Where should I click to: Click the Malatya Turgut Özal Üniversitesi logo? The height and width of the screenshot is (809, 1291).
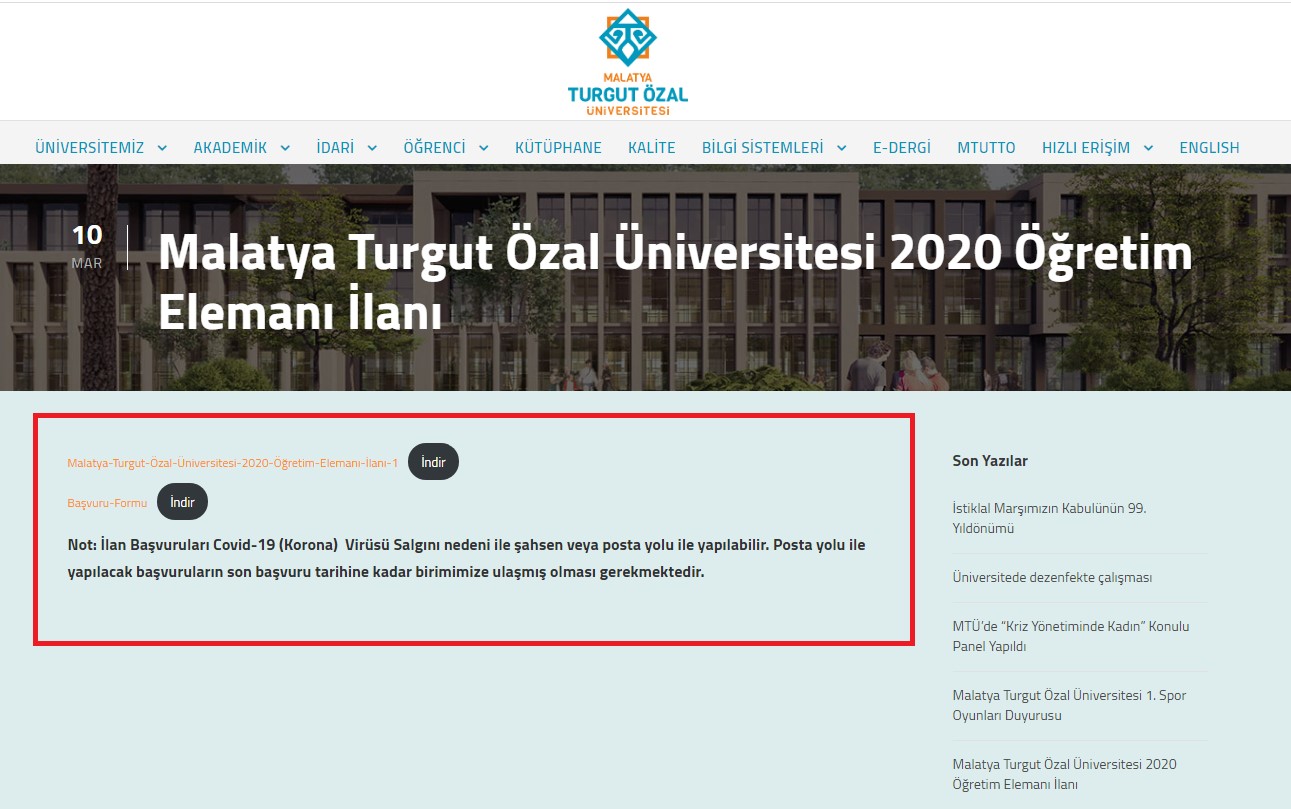tap(627, 61)
